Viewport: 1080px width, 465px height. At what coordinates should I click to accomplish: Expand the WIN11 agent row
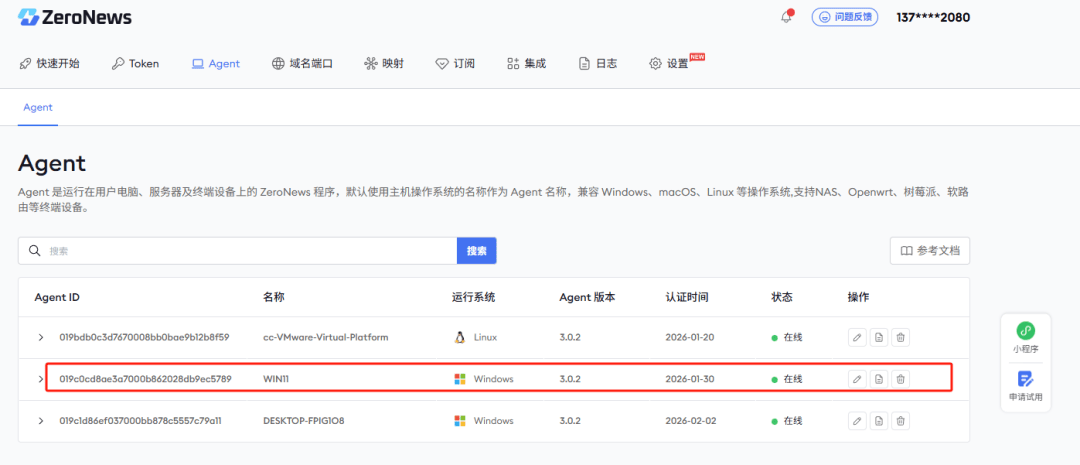point(41,379)
